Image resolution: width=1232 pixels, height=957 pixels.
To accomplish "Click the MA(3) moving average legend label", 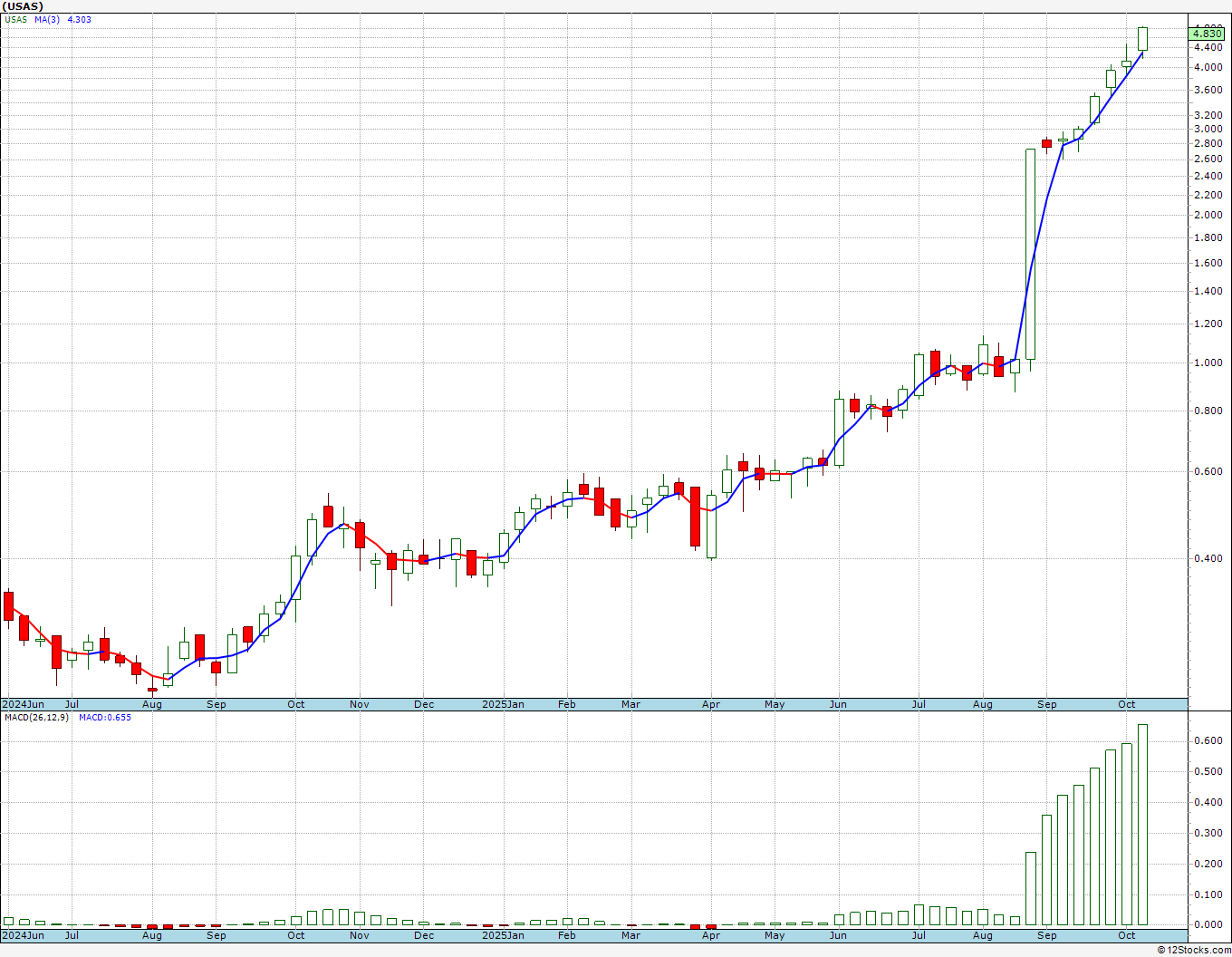I will pos(48,19).
